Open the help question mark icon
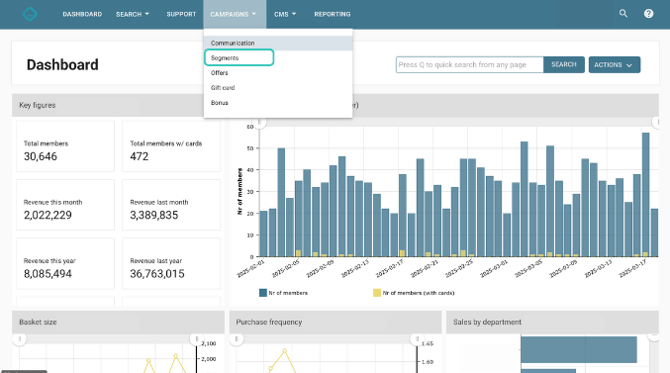The height and width of the screenshot is (373, 670). [x=649, y=14]
